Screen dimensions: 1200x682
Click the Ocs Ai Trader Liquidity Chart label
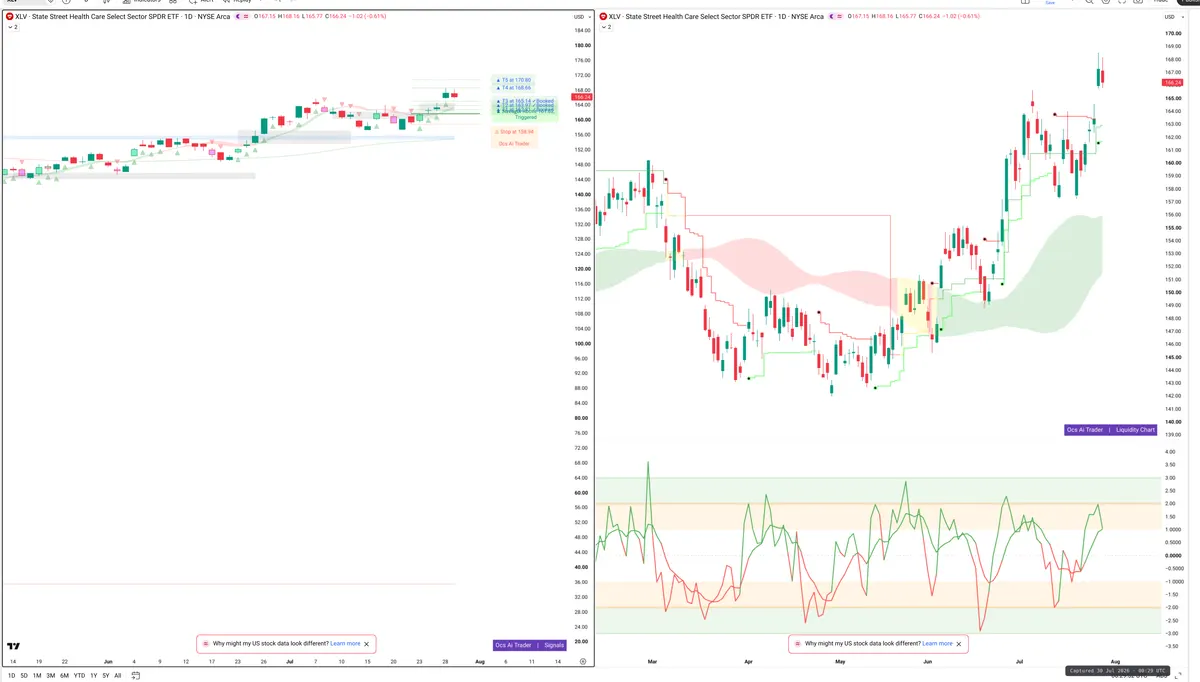coord(1111,430)
